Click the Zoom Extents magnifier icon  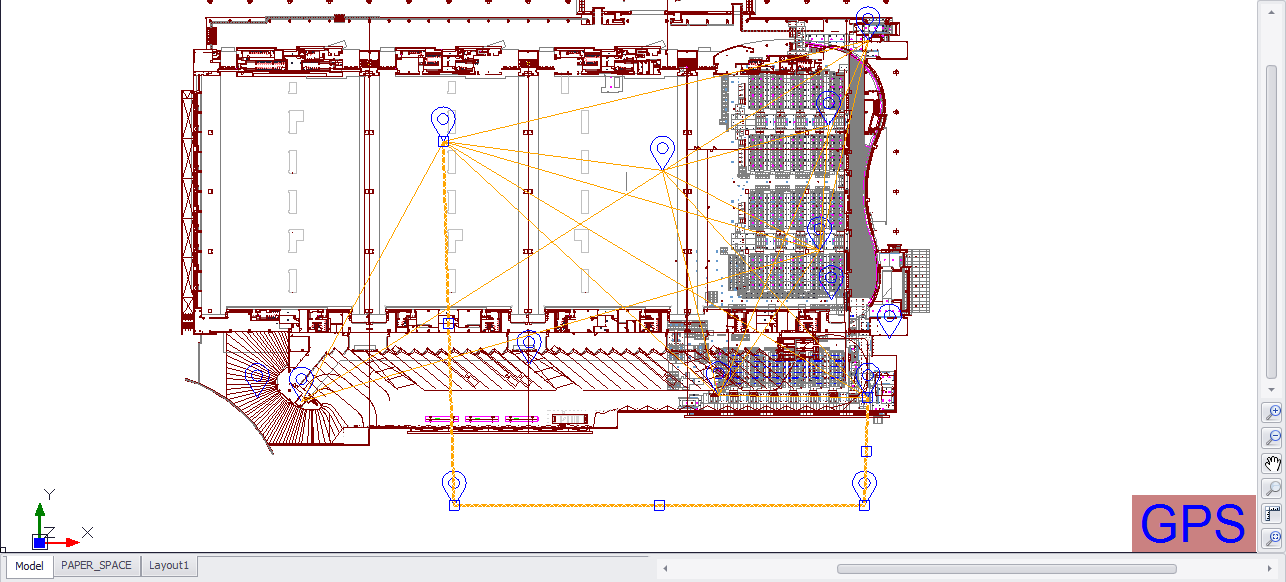[1273, 539]
